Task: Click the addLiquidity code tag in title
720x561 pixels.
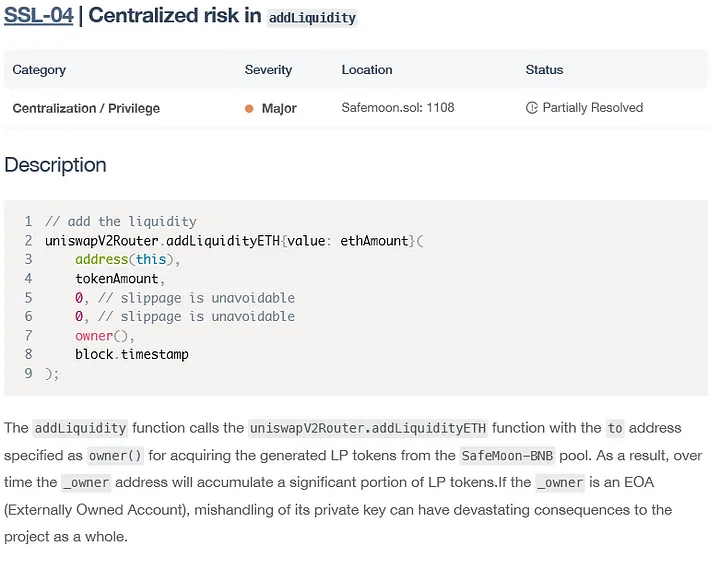Action: (x=312, y=18)
